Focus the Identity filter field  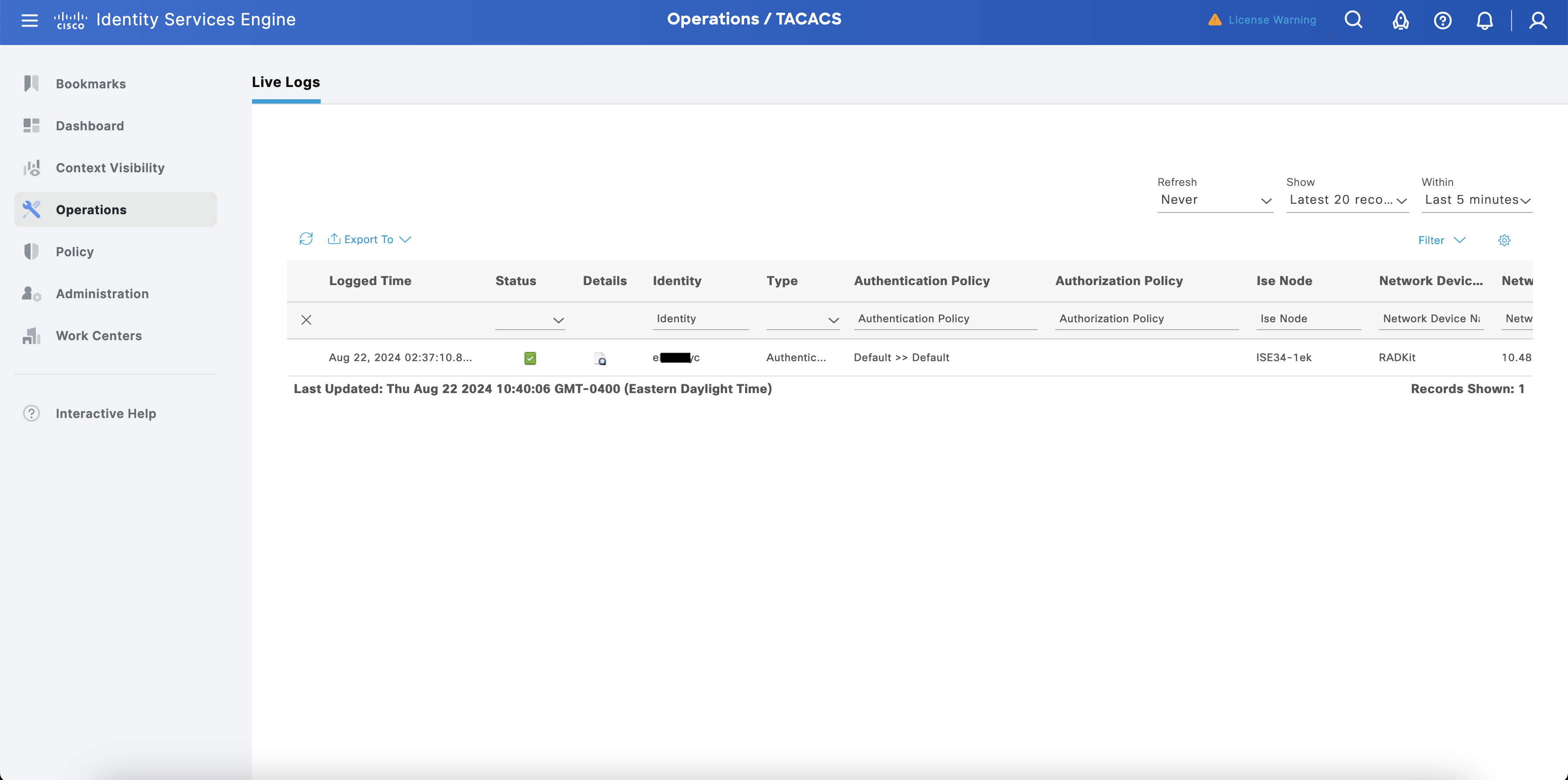700,319
